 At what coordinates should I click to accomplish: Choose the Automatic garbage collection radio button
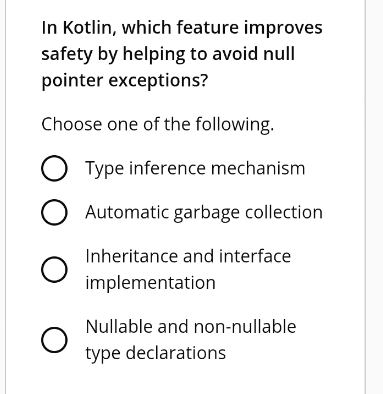click(54, 212)
